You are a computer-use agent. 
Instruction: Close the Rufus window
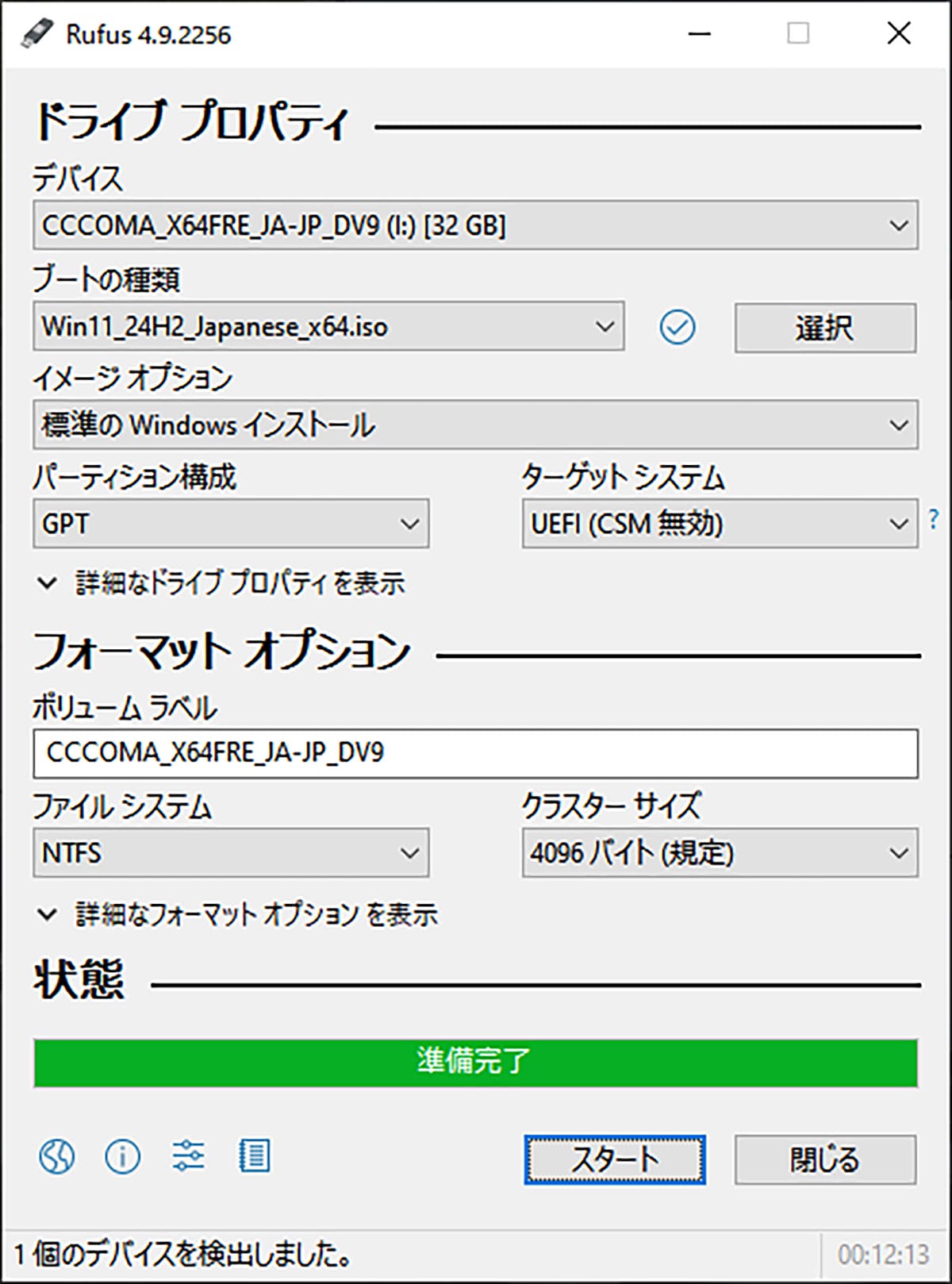[899, 34]
